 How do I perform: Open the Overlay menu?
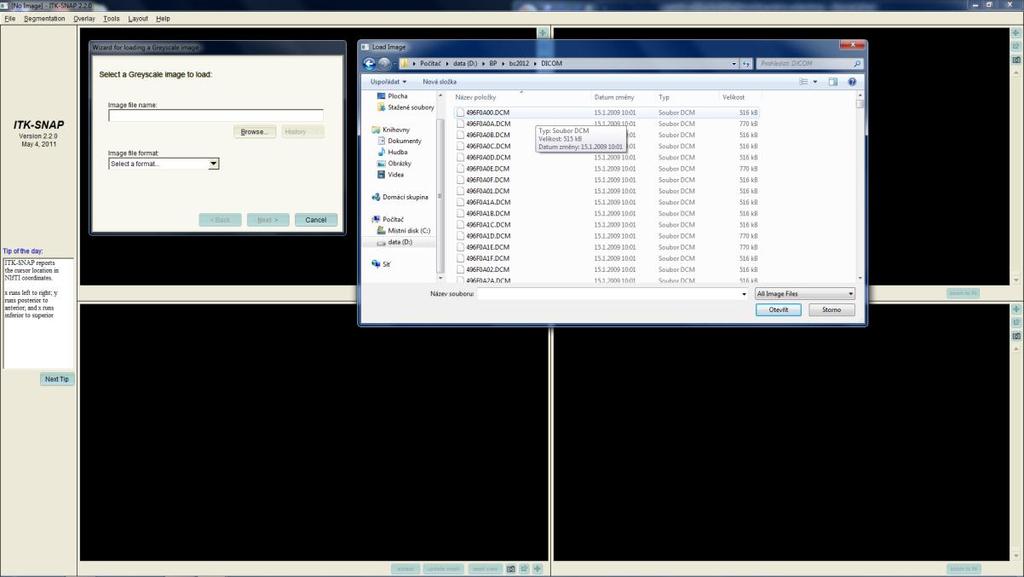(x=84, y=18)
